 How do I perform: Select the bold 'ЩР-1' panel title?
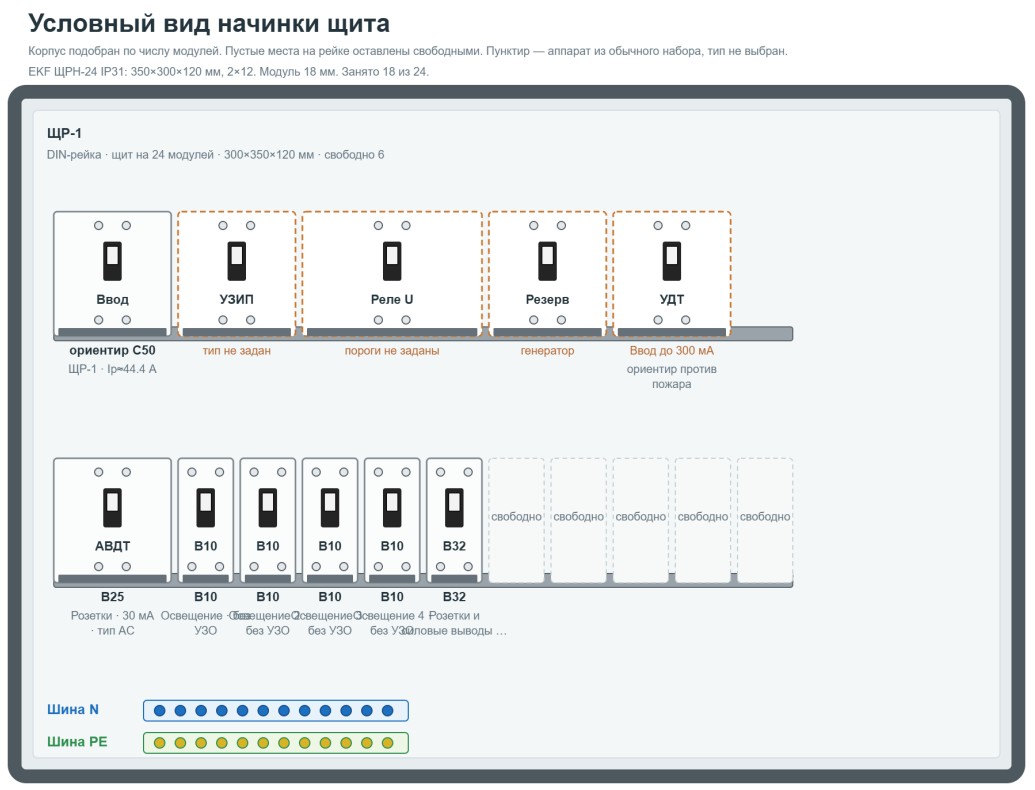(x=64, y=133)
